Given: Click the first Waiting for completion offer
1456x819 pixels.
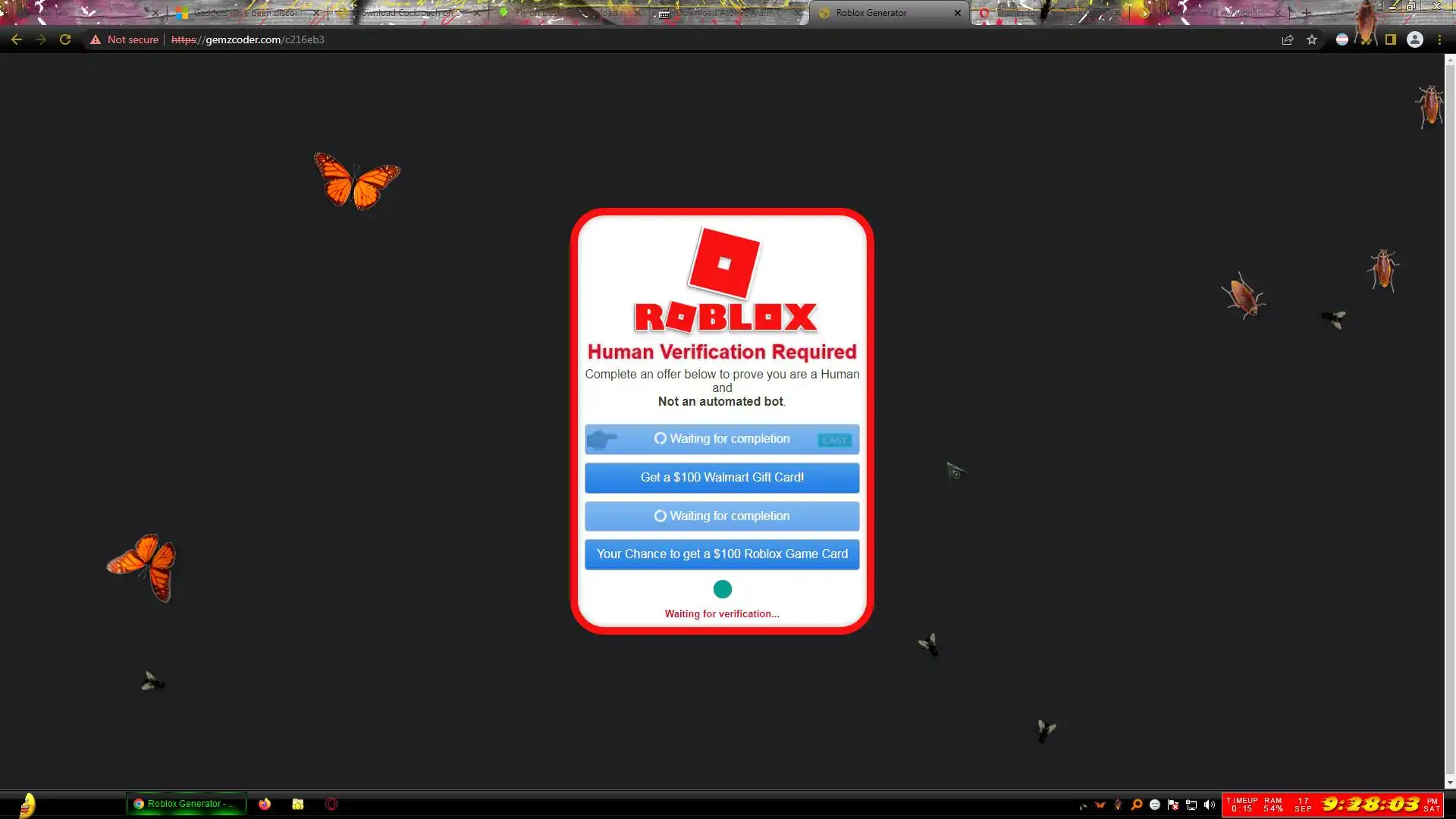Looking at the screenshot, I should [722, 439].
